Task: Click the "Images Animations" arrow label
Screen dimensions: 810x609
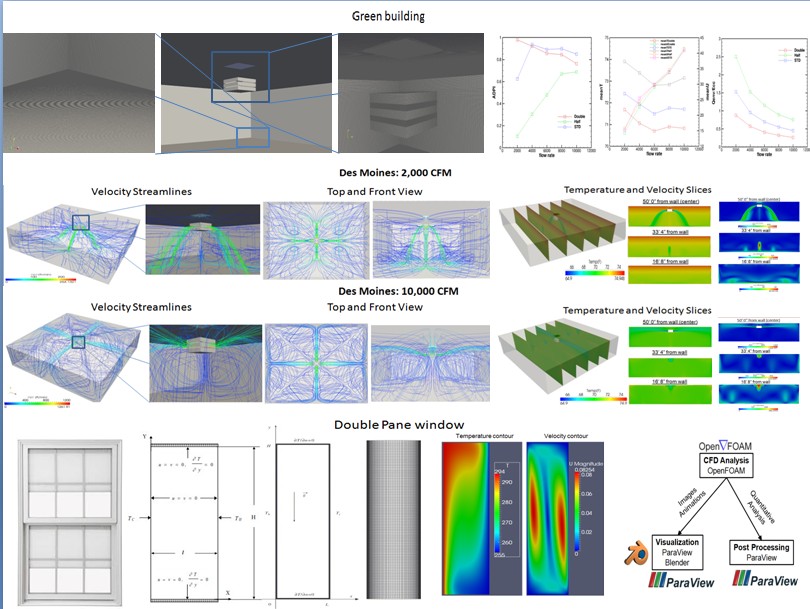Action: [x=691, y=503]
